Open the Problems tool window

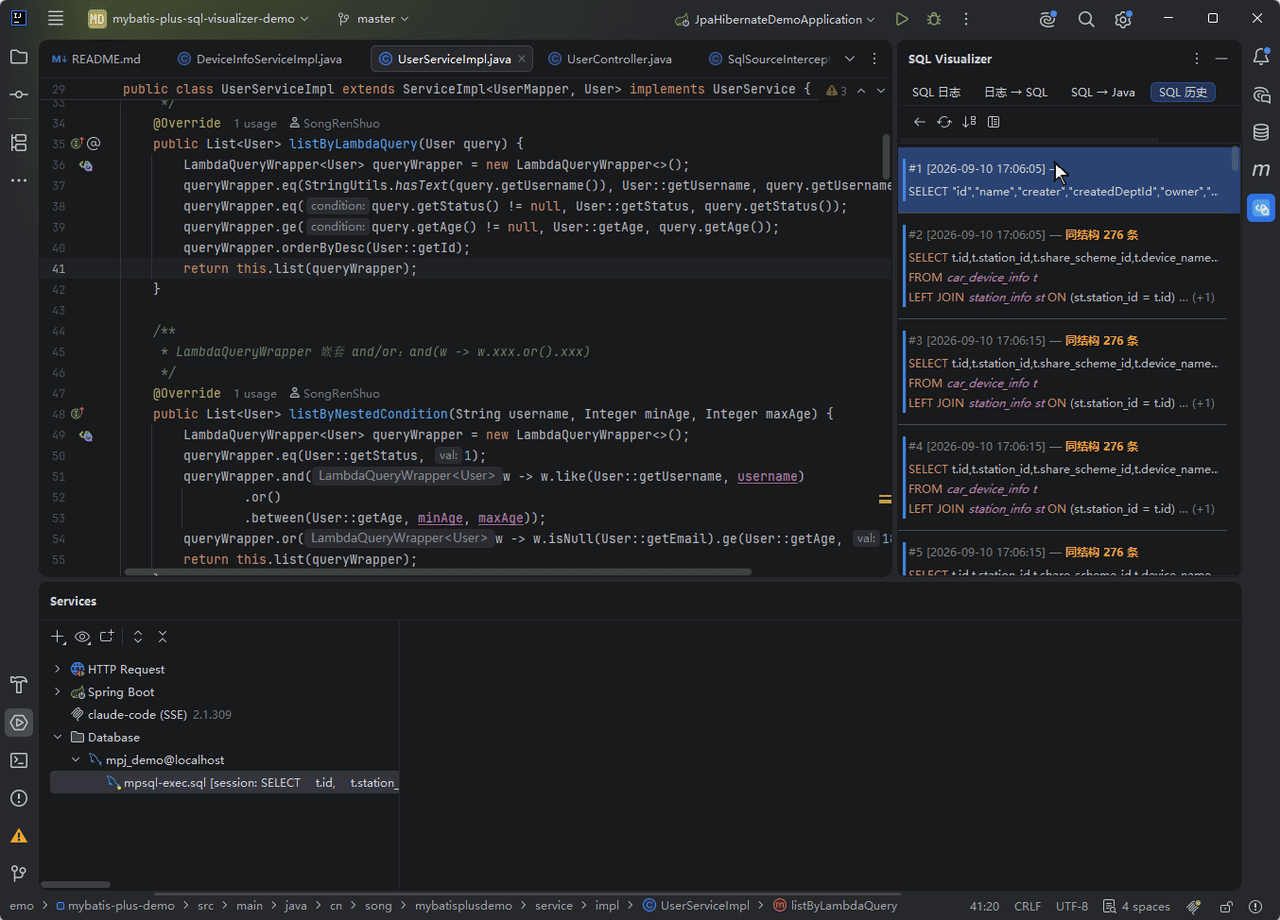coord(19,798)
